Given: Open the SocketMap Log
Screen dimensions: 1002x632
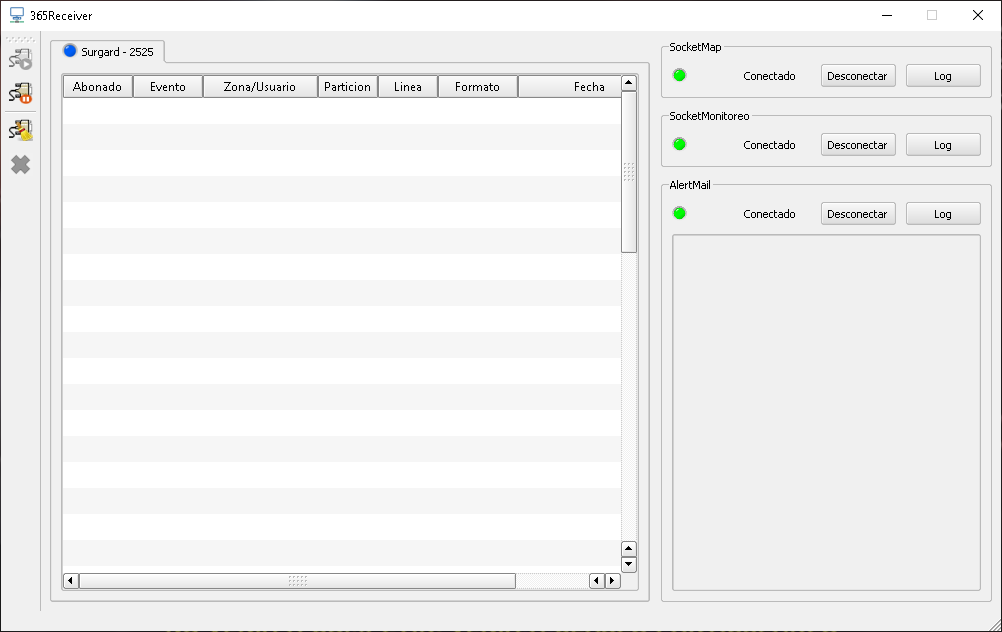Looking at the screenshot, I should [x=942, y=75].
